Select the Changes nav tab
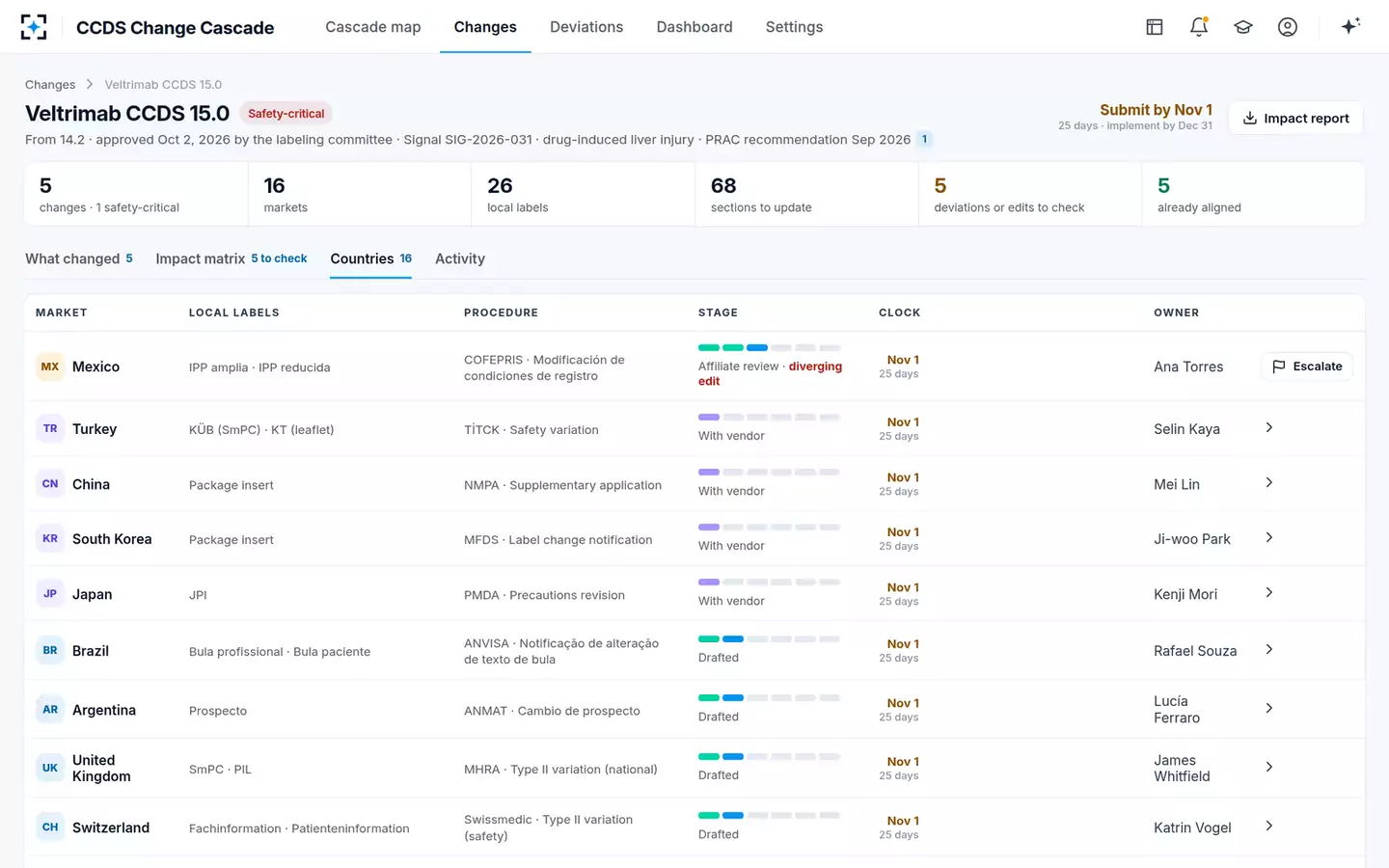The height and width of the screenshot is (868, 1389). coord(485,27)
